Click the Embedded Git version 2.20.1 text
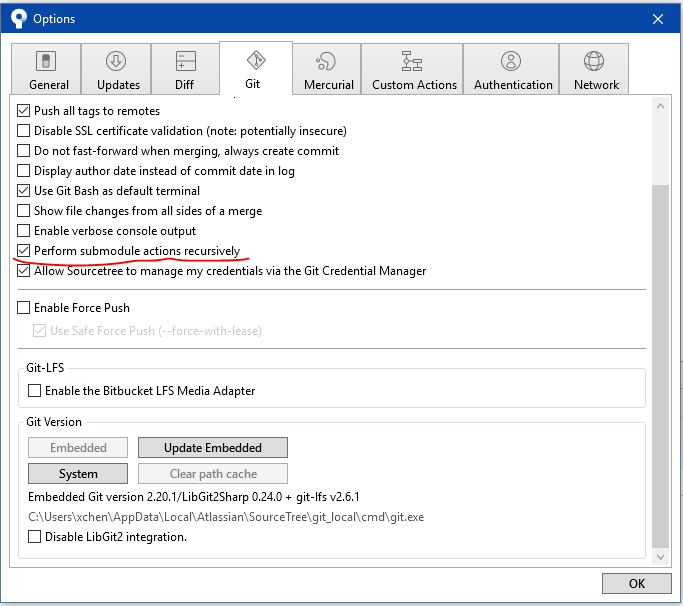This screenshot has height=606, width=683. pyautogui.click(x=193, y=497)
